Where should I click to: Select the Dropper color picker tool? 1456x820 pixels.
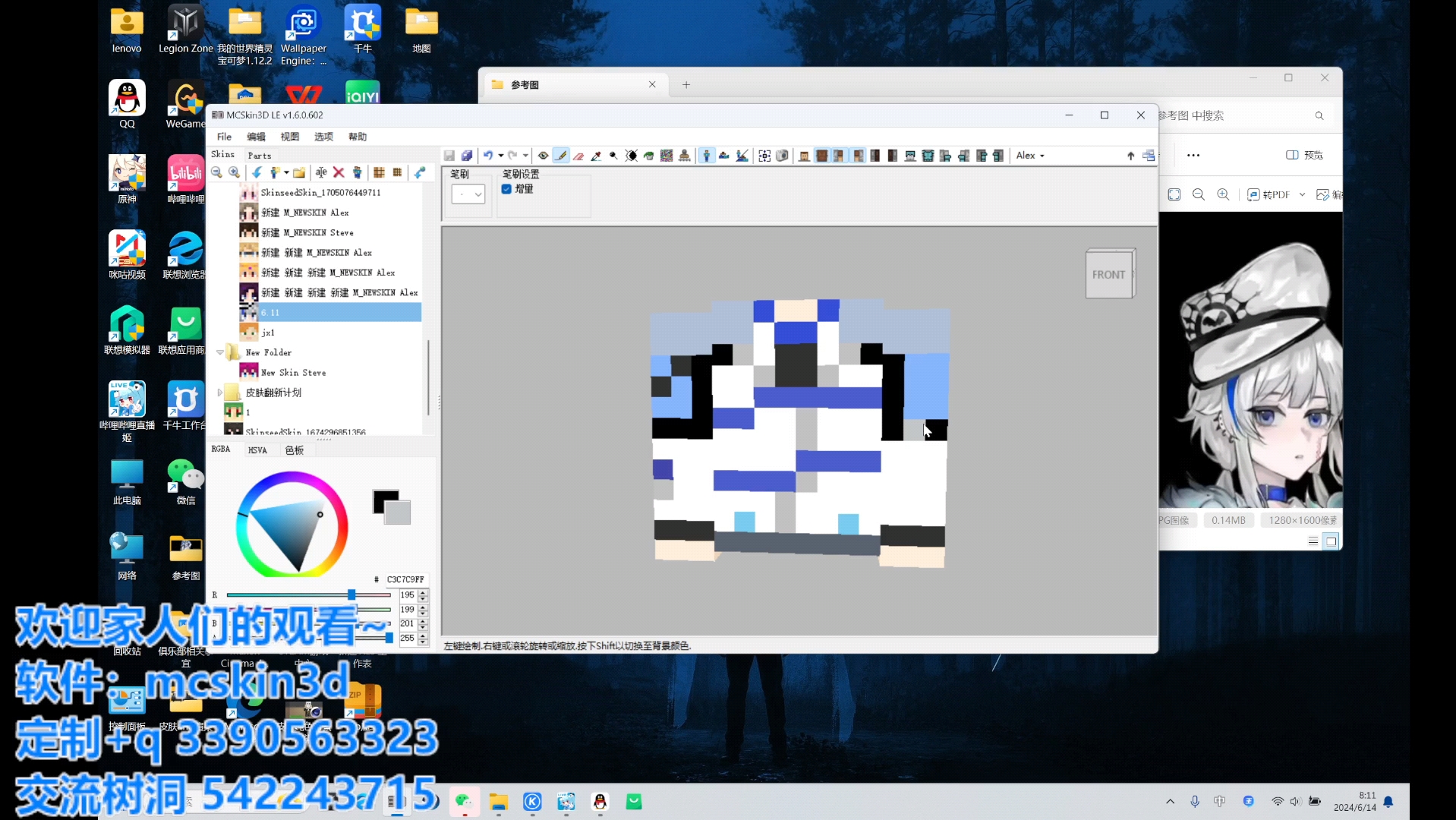coord(596,156)
